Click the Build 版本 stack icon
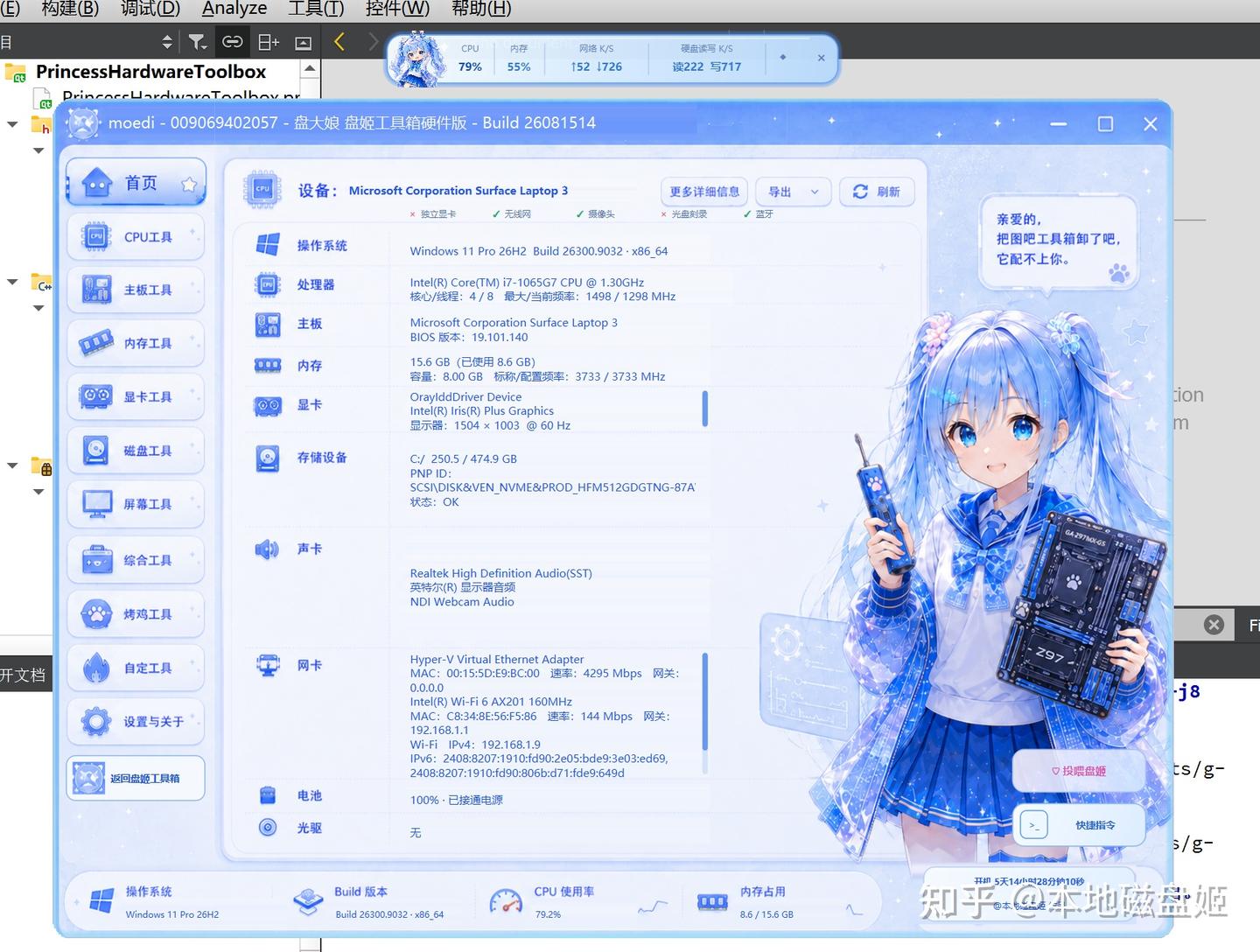 point(308,901)
